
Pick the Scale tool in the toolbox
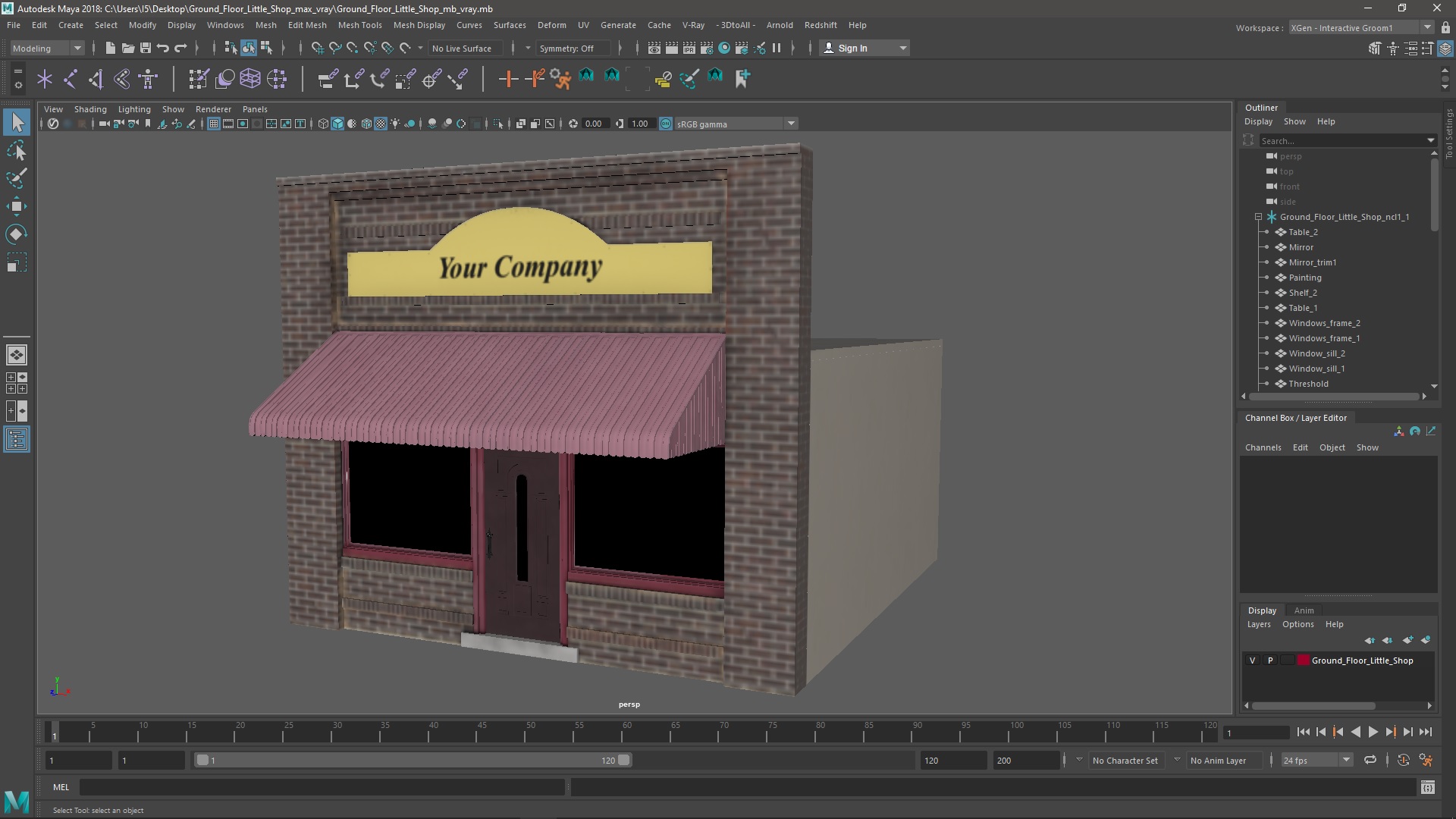coord(17,262)
